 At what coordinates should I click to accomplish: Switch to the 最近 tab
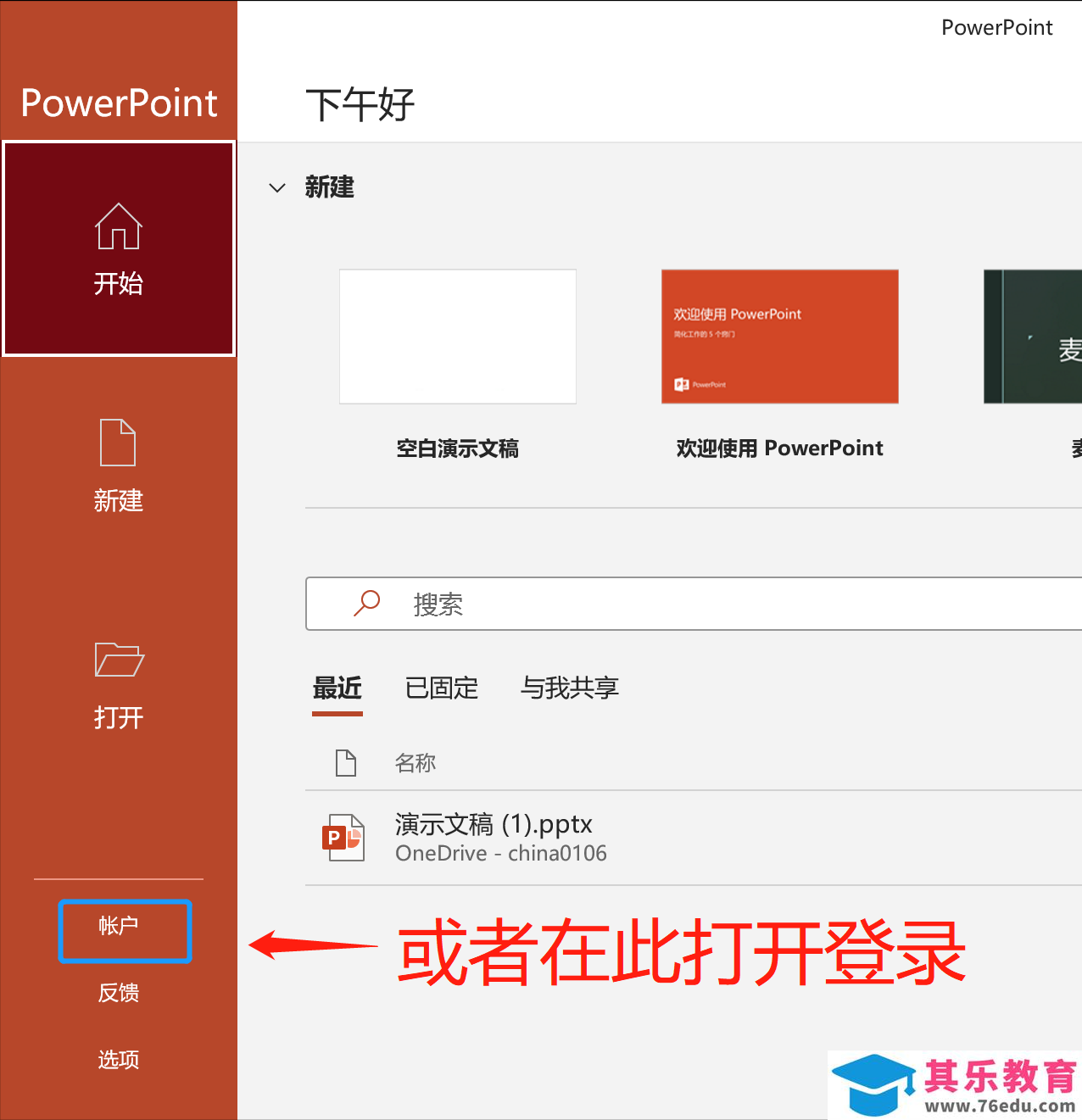tap(337, 688)
